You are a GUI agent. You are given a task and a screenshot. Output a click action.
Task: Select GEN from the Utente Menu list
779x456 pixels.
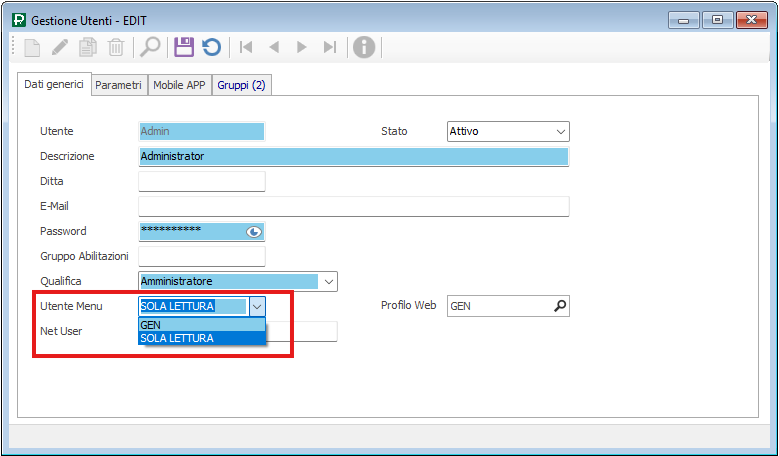[x=201, y=325]
